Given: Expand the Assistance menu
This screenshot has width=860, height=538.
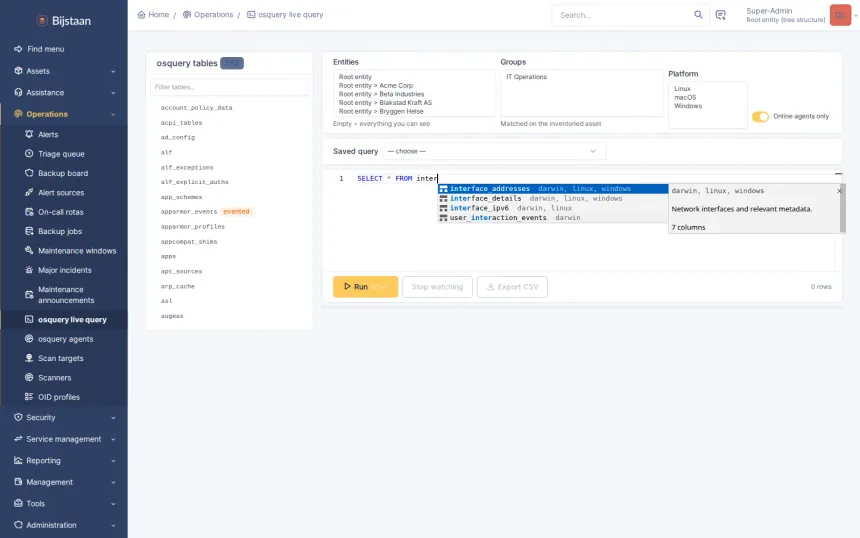Looking at the screenshot, I should (x=113, y=93).
